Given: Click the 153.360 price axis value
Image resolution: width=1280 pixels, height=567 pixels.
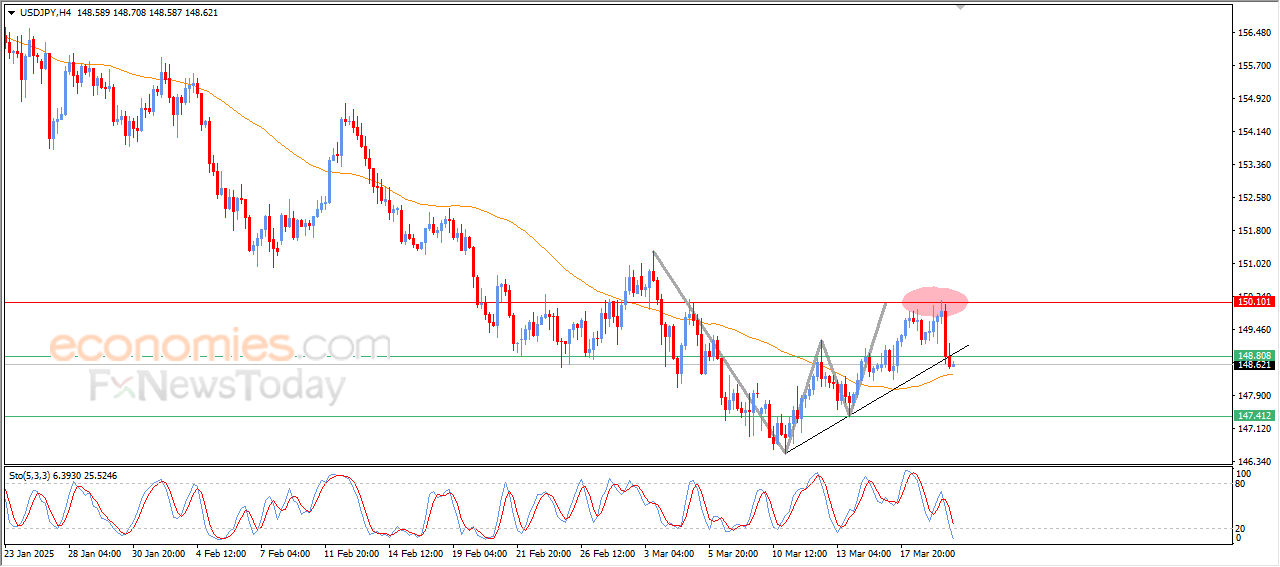Looking at the screenshot, I should pyautogui.click(x=1254, y=165).
